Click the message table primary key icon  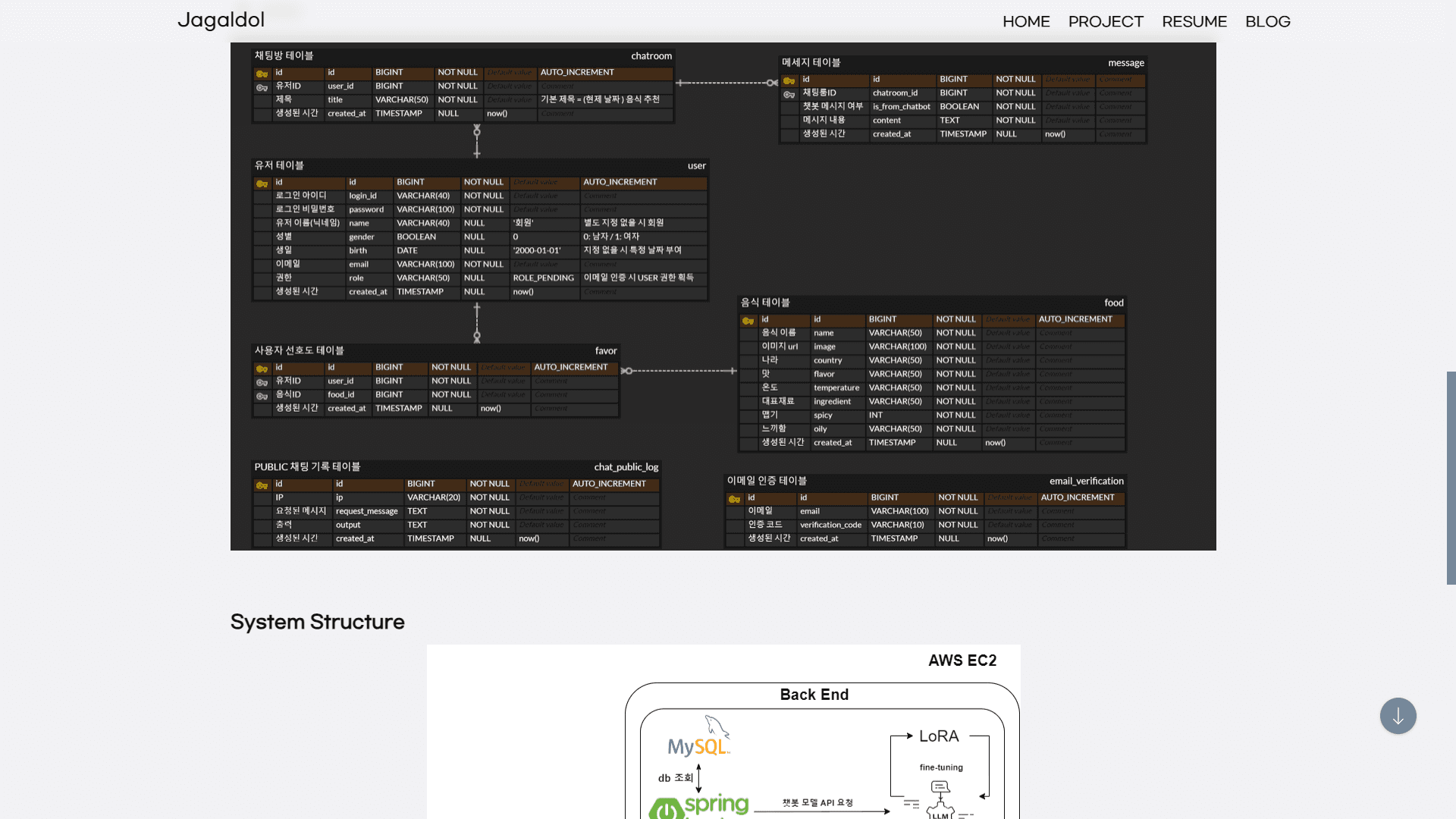pos(789,80)
